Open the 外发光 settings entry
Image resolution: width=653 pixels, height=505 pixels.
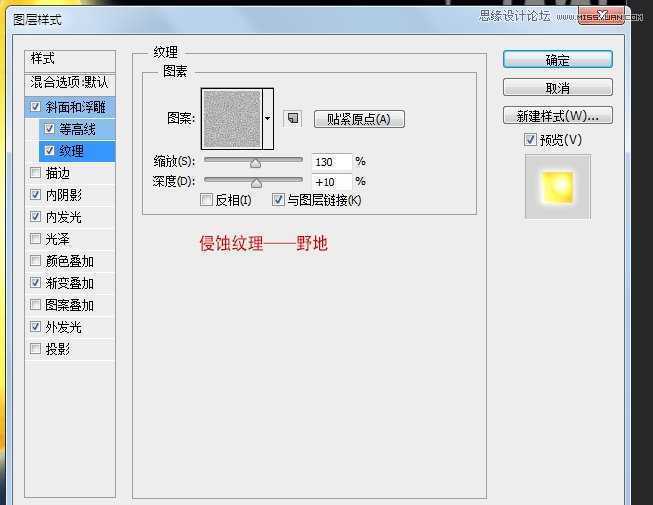(64, 327)
